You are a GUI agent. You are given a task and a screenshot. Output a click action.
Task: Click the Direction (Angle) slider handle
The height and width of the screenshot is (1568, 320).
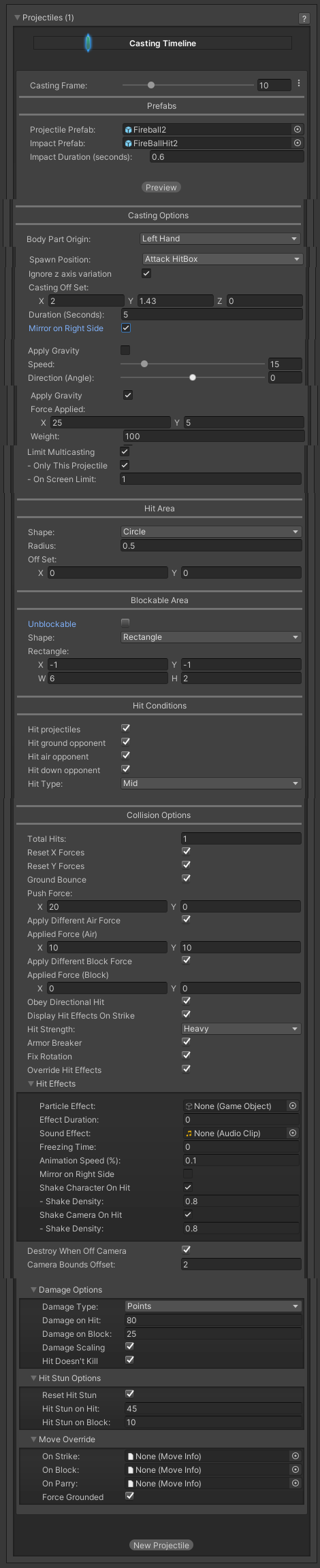(x=193, y=377)
